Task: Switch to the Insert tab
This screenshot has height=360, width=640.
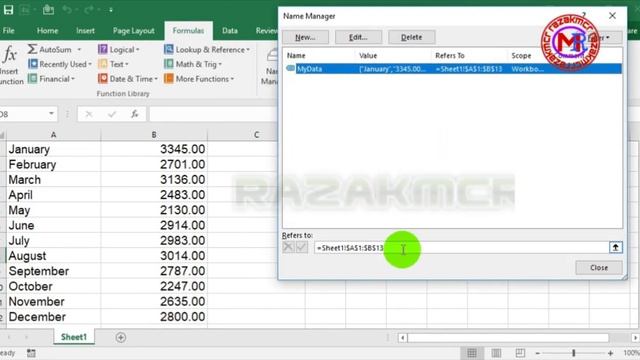Action: (x=85, y=31)
